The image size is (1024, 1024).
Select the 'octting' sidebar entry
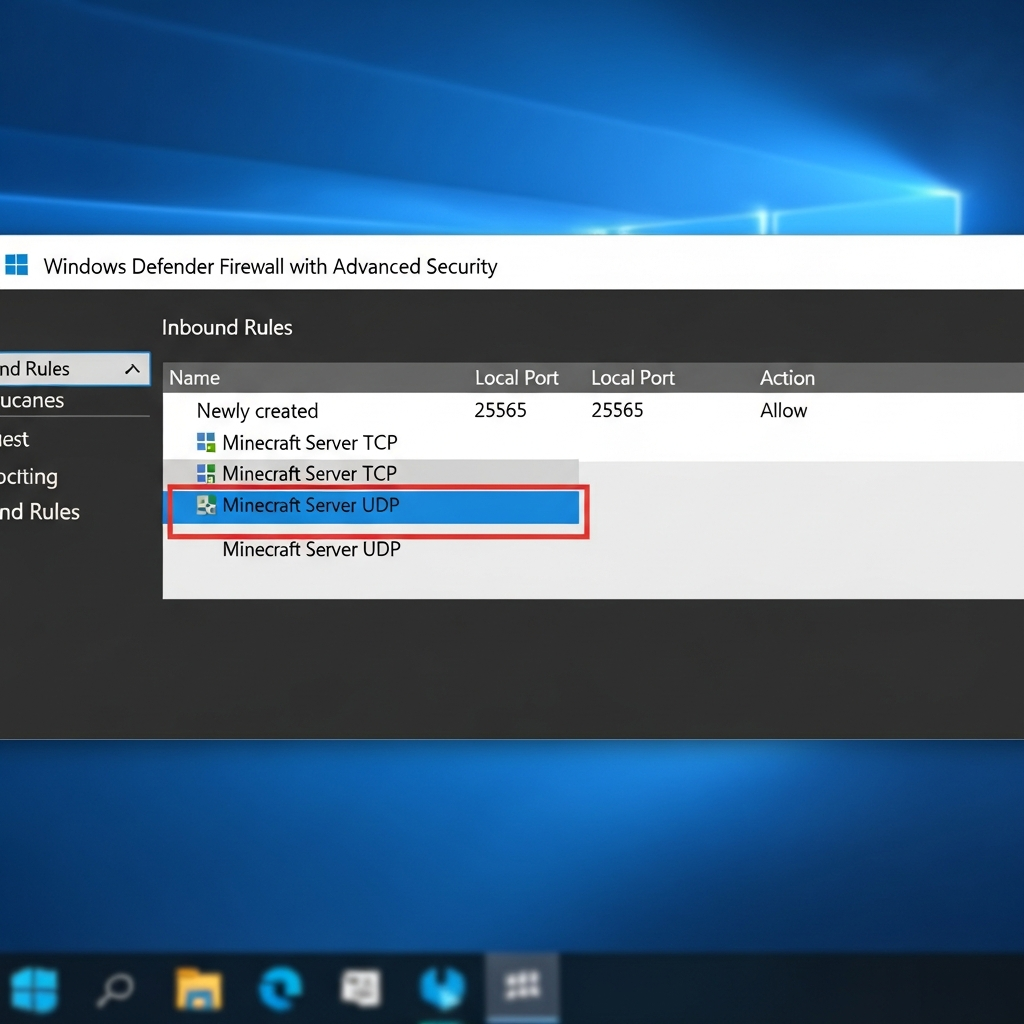(30, 476)
